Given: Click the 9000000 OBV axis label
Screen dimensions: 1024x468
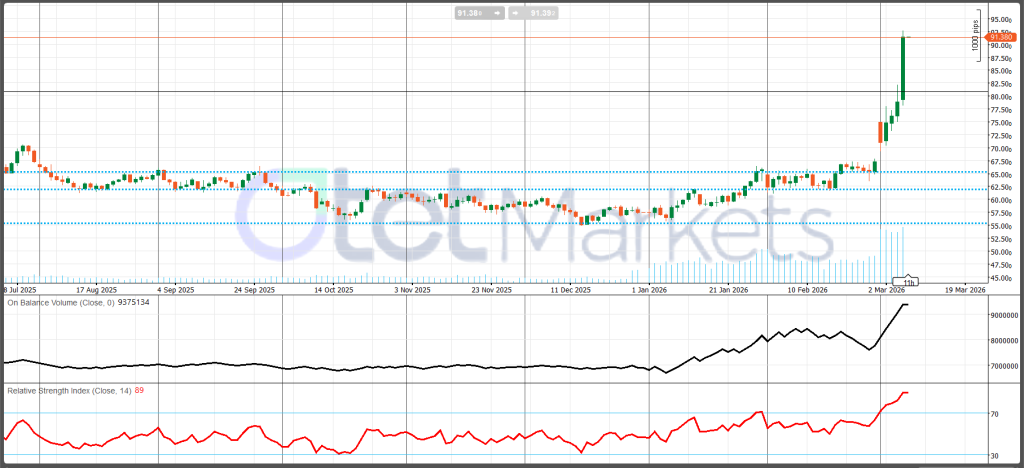Looking at the screenshot, I should pyautogui.click(x=1004, y=315).
